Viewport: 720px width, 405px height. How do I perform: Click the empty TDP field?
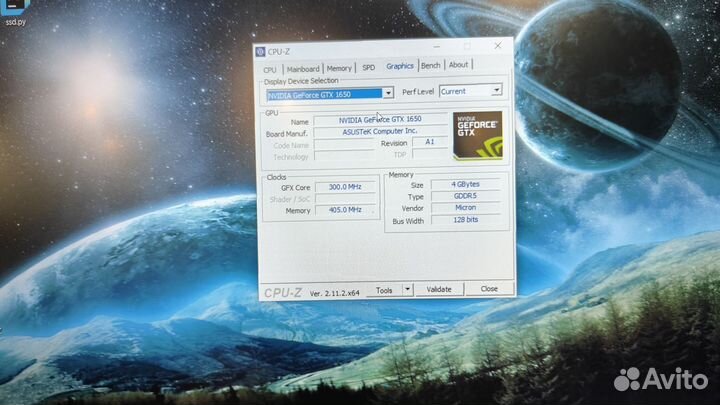click(x=430, y=153)
